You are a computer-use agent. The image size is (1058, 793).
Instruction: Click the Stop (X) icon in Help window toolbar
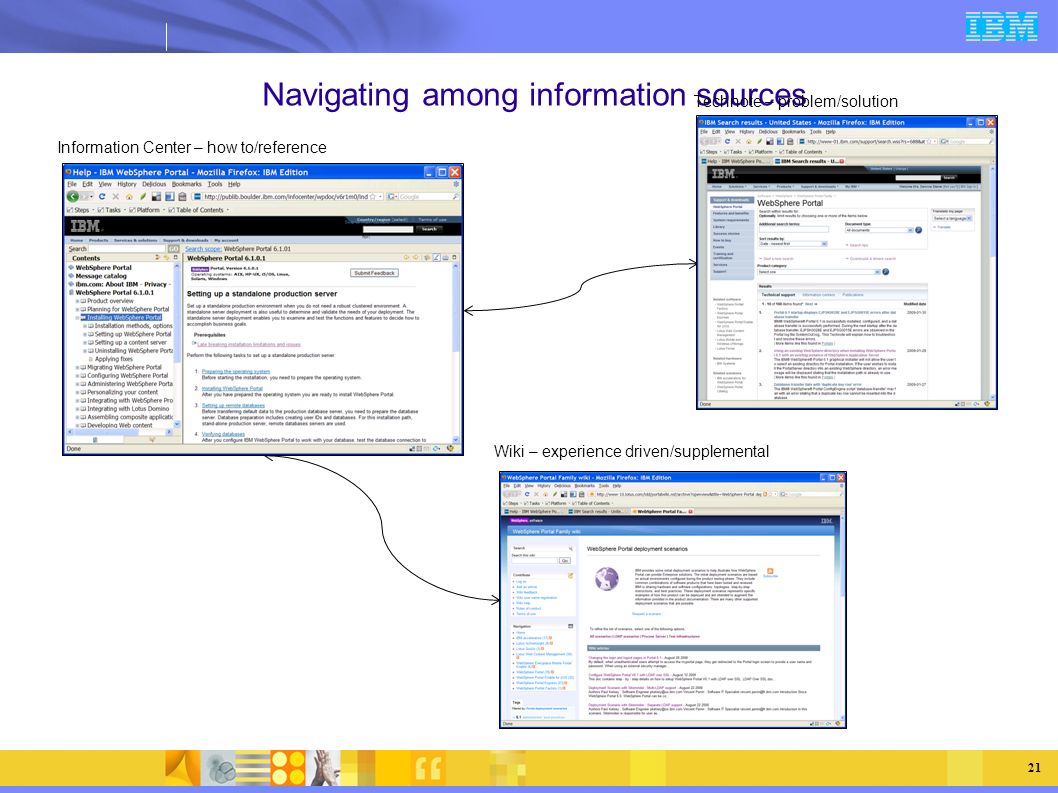coord(115,196)
